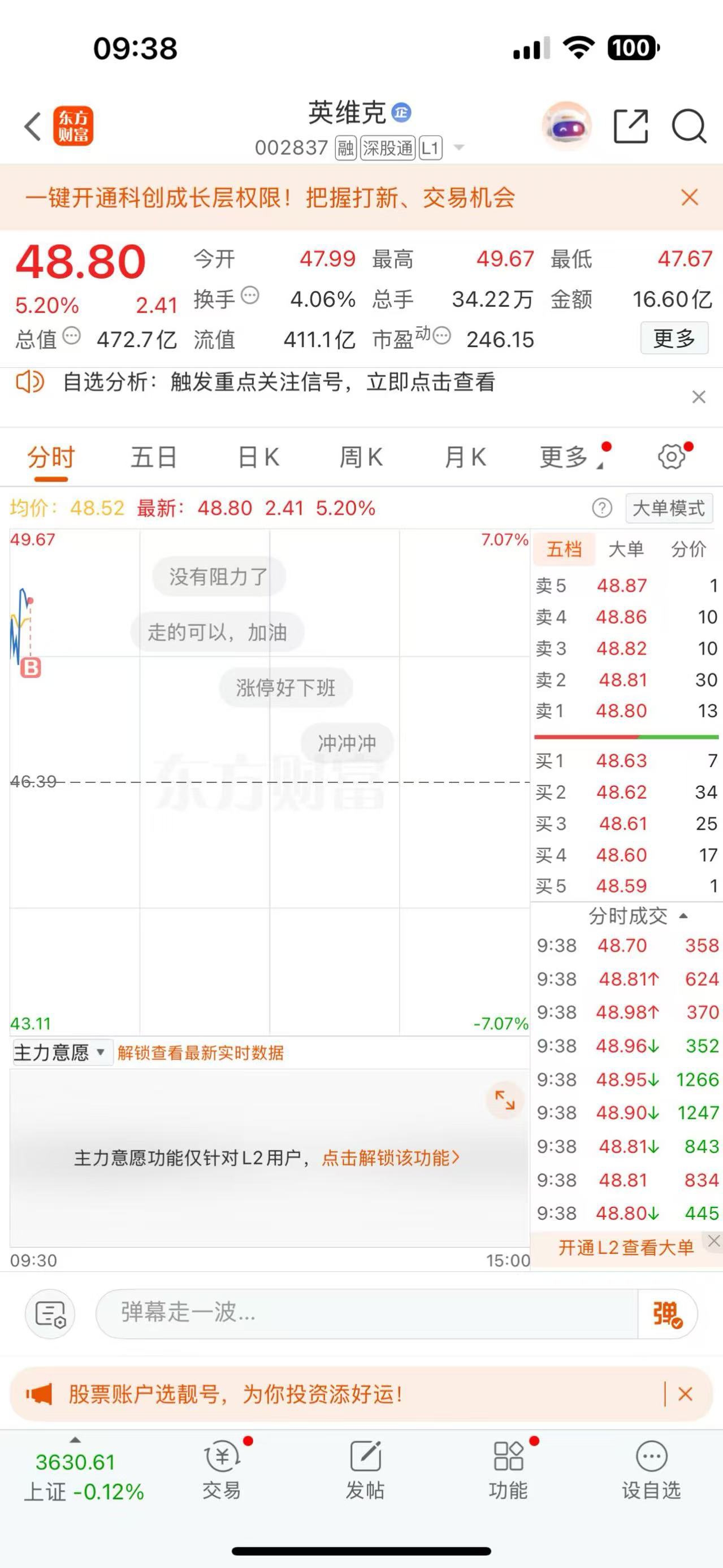The width and height of the screenshot is (723, 1568).
Task: Open 股票账户选靓号 promotion
Action: point(236,1394)
